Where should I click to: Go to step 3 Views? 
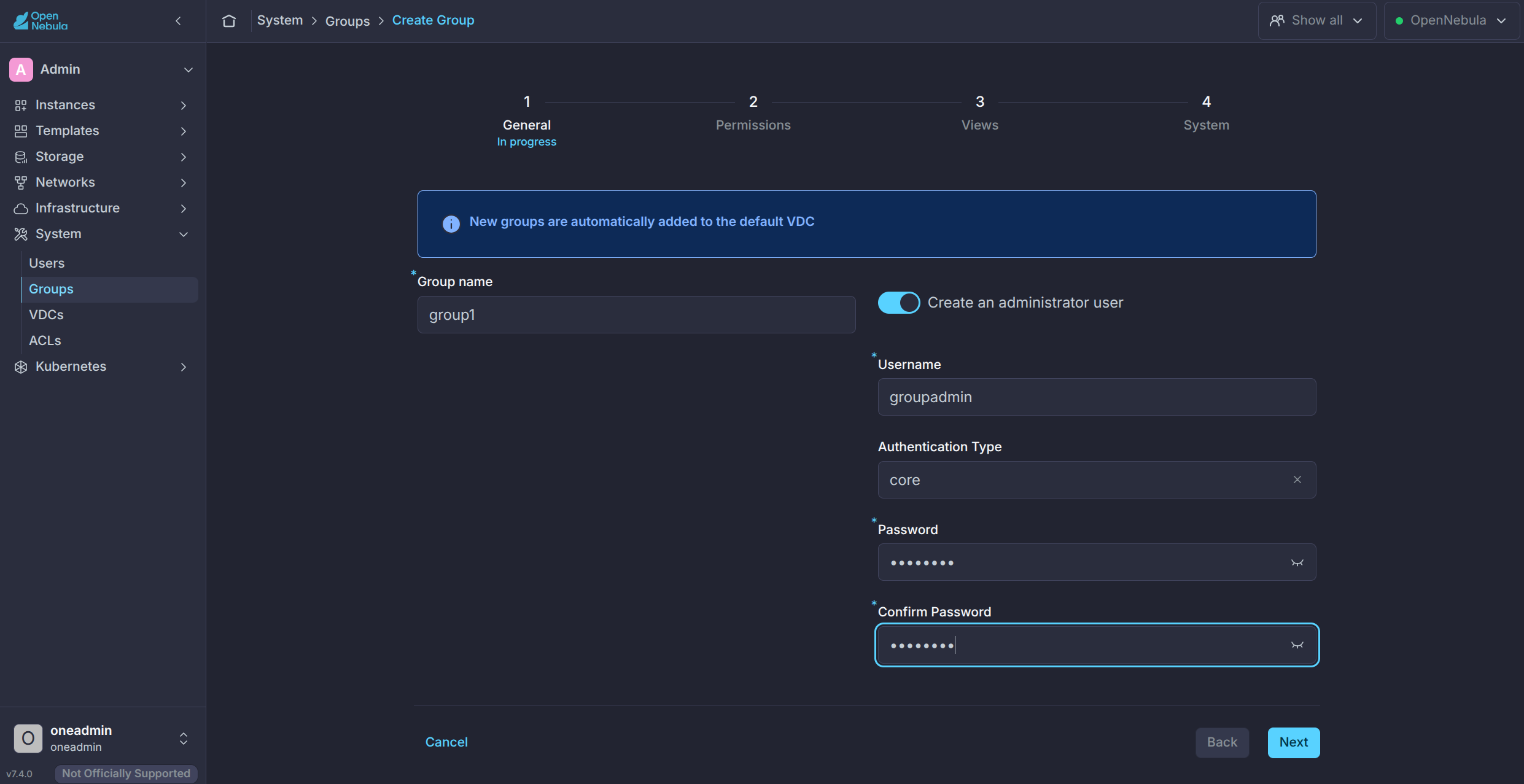[980, 114]
